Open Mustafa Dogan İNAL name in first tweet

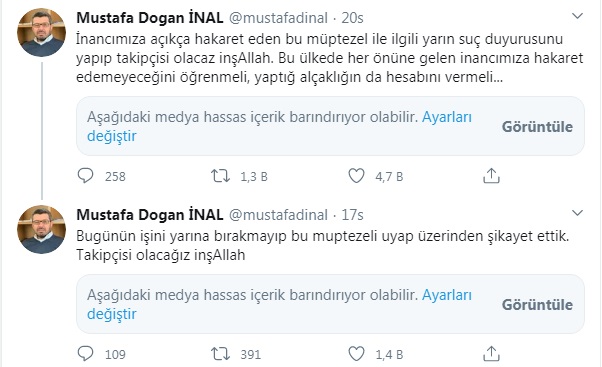tap(150, 18)
